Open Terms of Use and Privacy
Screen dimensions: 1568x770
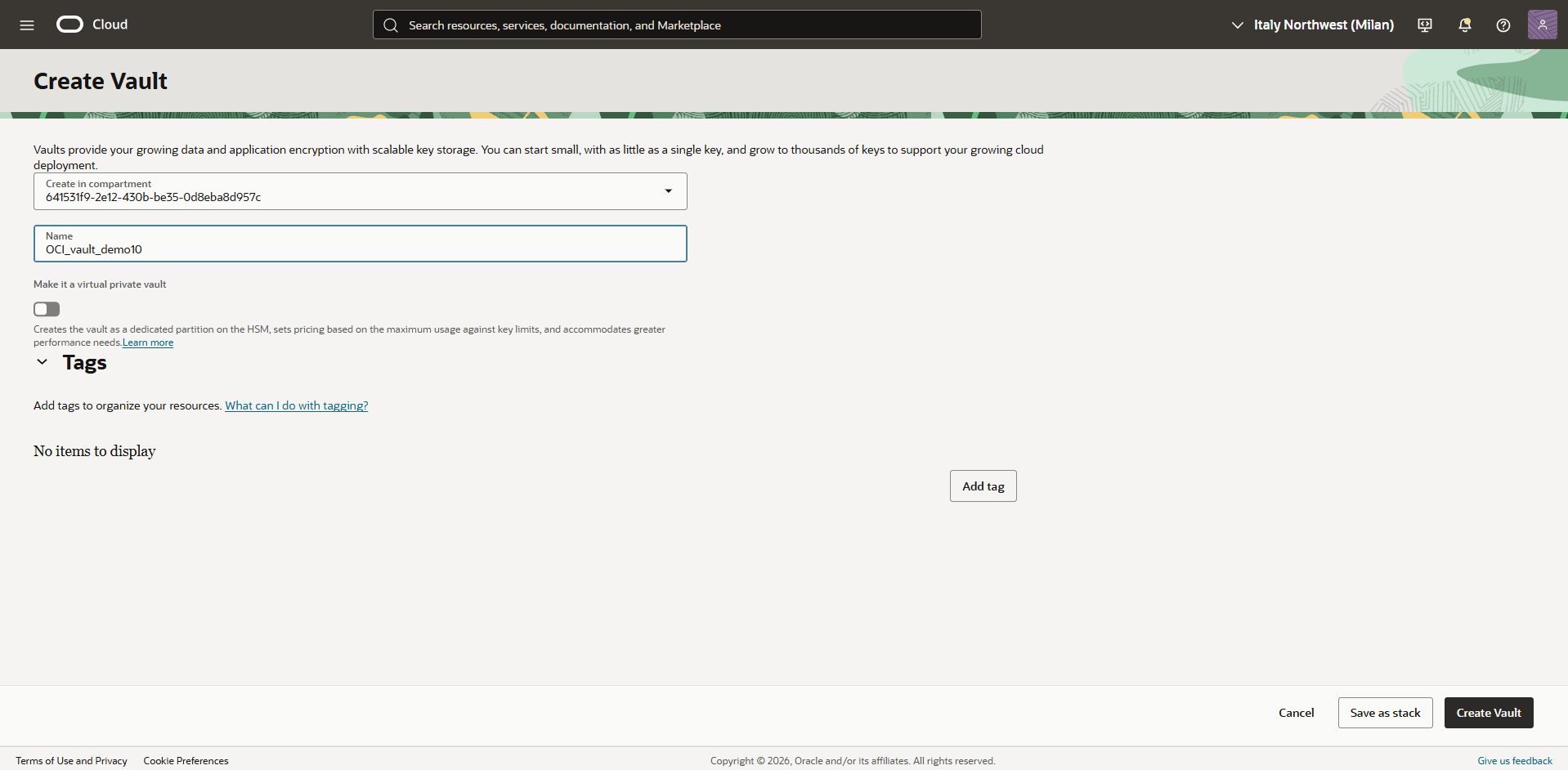tap(71, 761)
